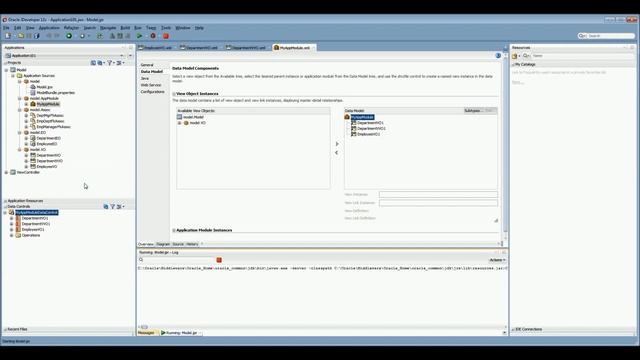The width and height of the screenshot is (640, 360).
Task: Switch to the History tab below editor
Action: point(192,244)
